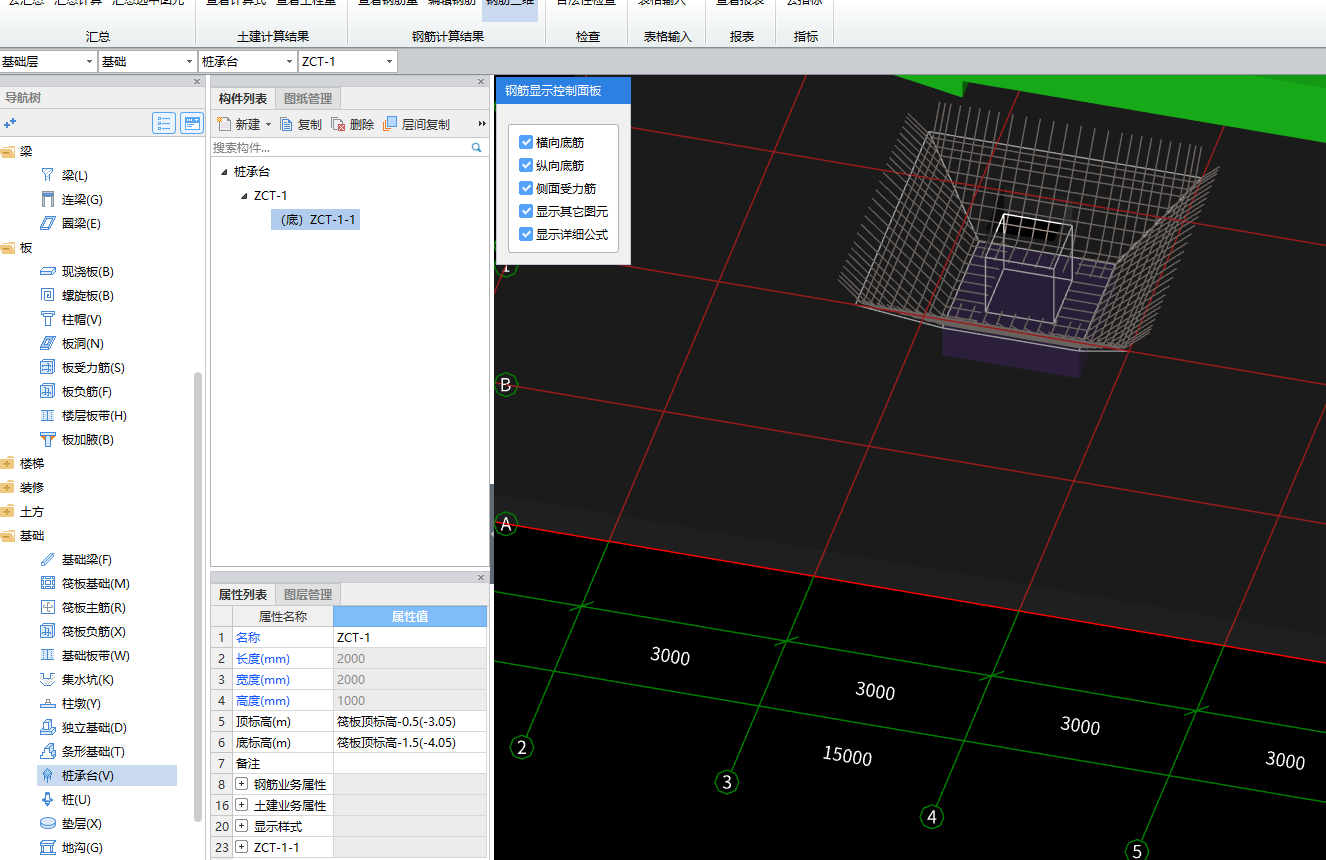Expand the 土方 folder
Viewport: 1326px width, 860px height.
point(9,511)
